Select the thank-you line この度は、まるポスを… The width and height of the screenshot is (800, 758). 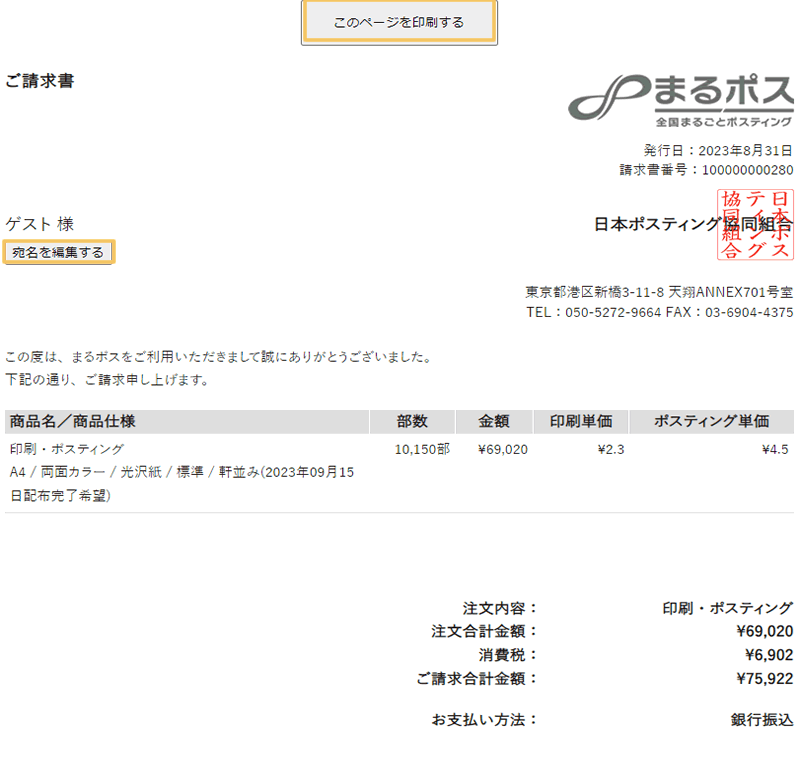[x=218, y=357]
